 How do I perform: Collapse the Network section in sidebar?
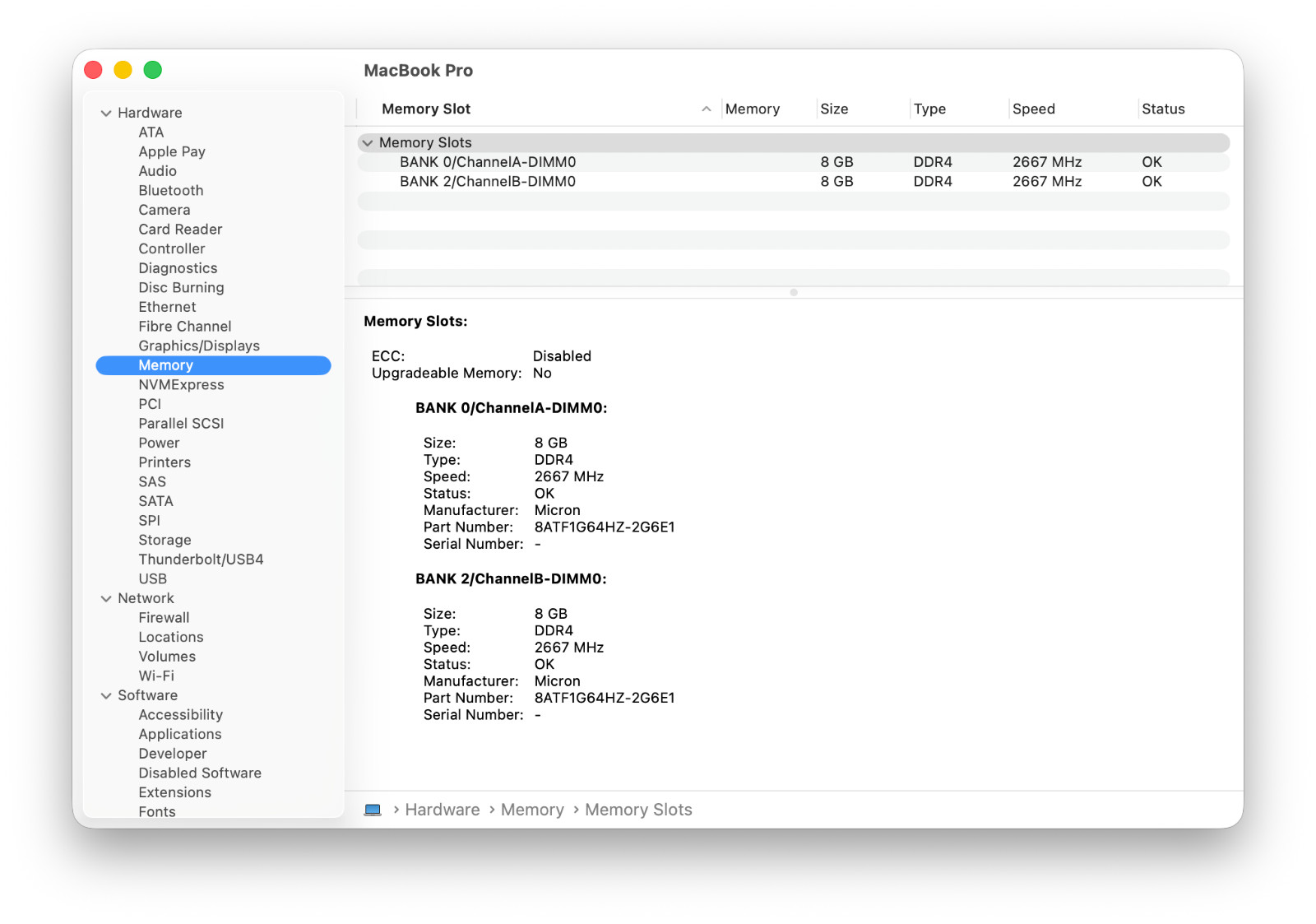click(106, 598)
